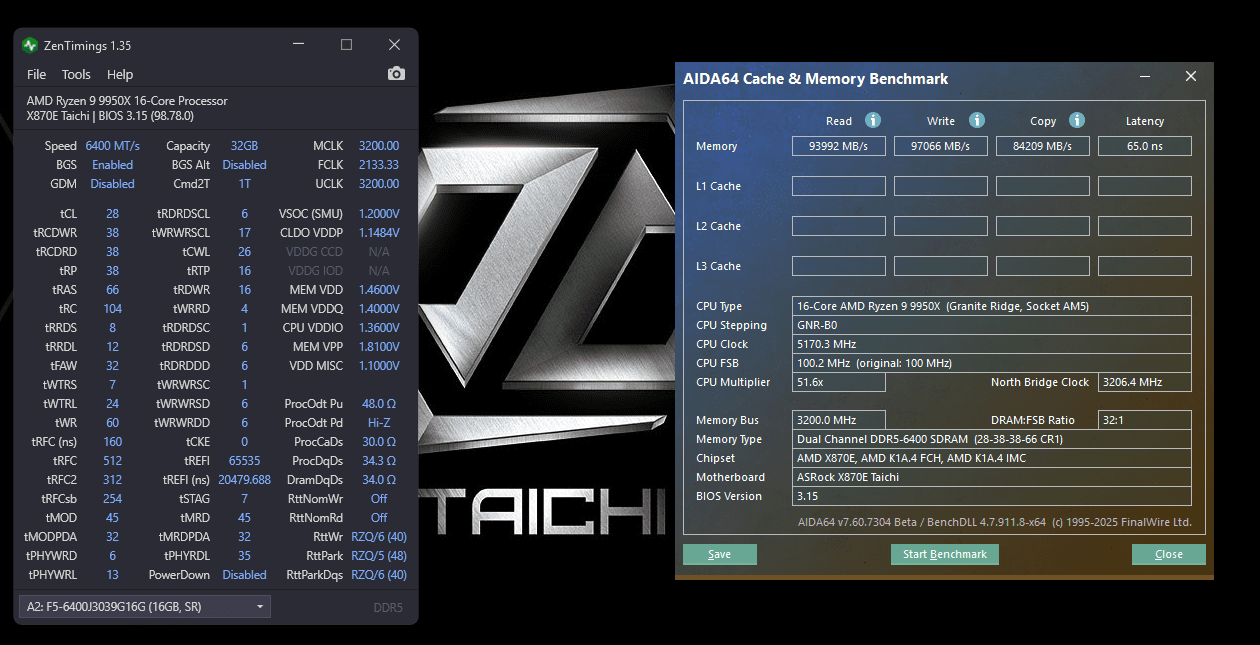
Task: Close the AIDA64 window using title X
Action: (1191, 77)
